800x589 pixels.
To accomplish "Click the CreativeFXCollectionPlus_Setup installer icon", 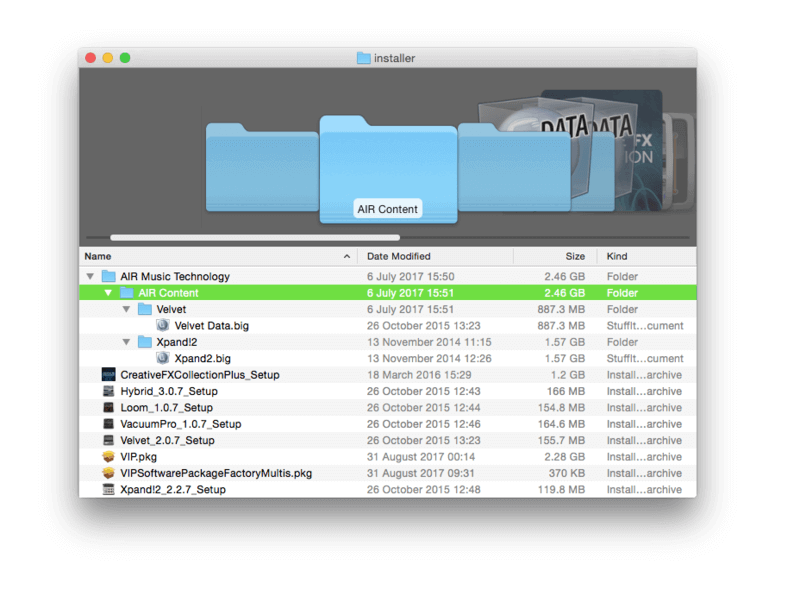I will pyautogui.click(x=108, y=375).
